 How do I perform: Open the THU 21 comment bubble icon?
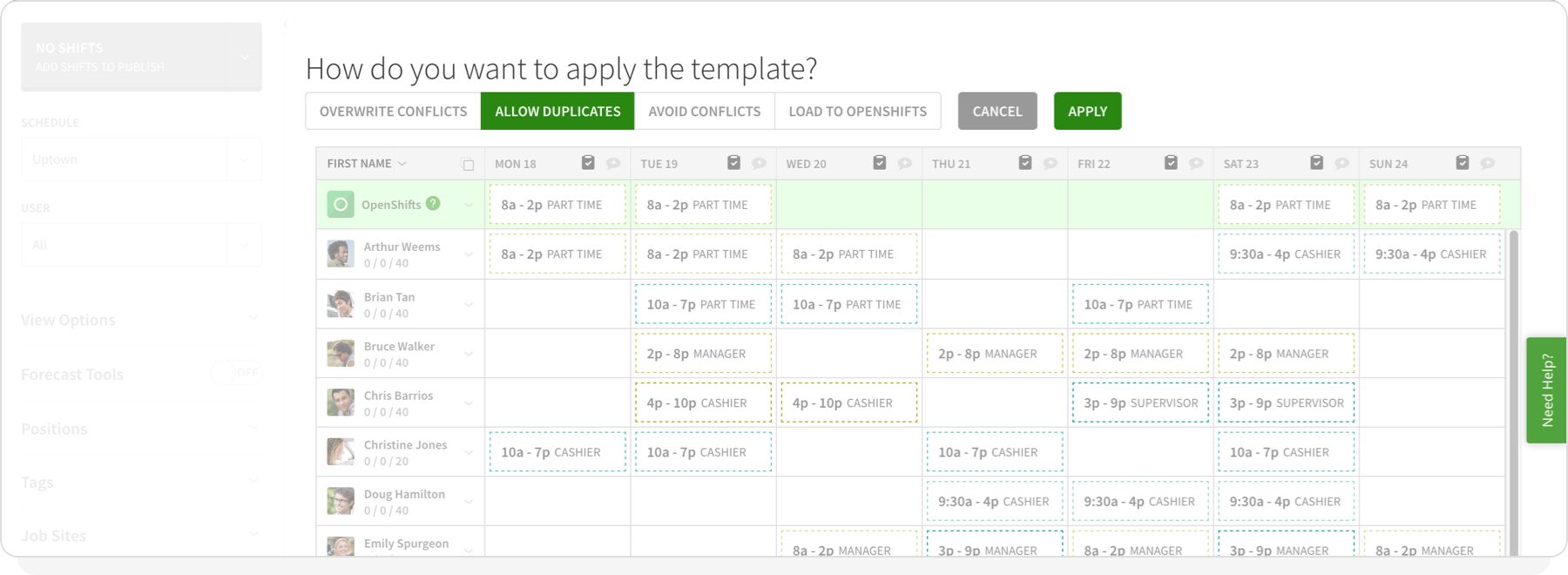tap(1050, 163)
